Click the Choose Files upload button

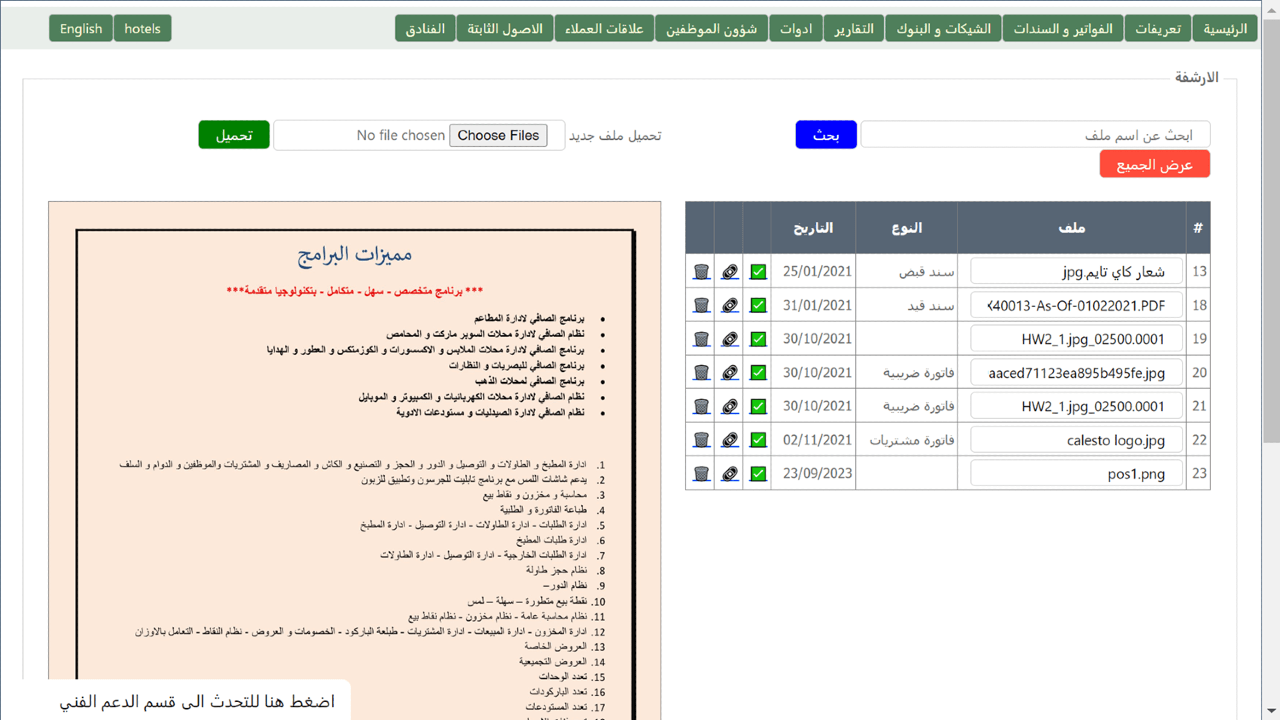point(498,136)
